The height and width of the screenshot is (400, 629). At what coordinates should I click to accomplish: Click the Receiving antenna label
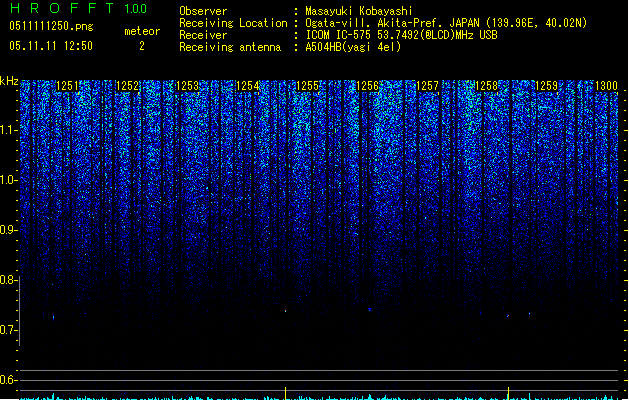(x=230, y=47)
